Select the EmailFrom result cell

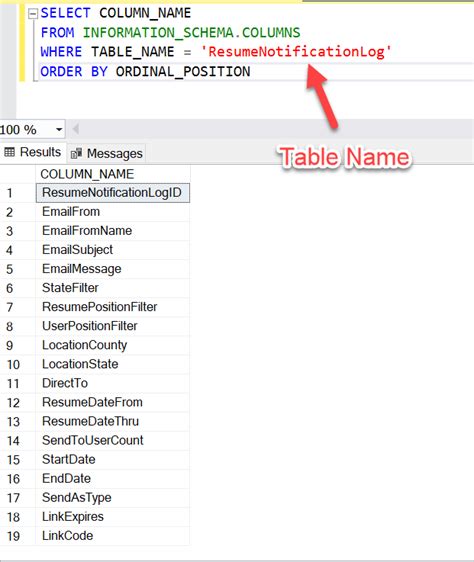click(113, 212)
